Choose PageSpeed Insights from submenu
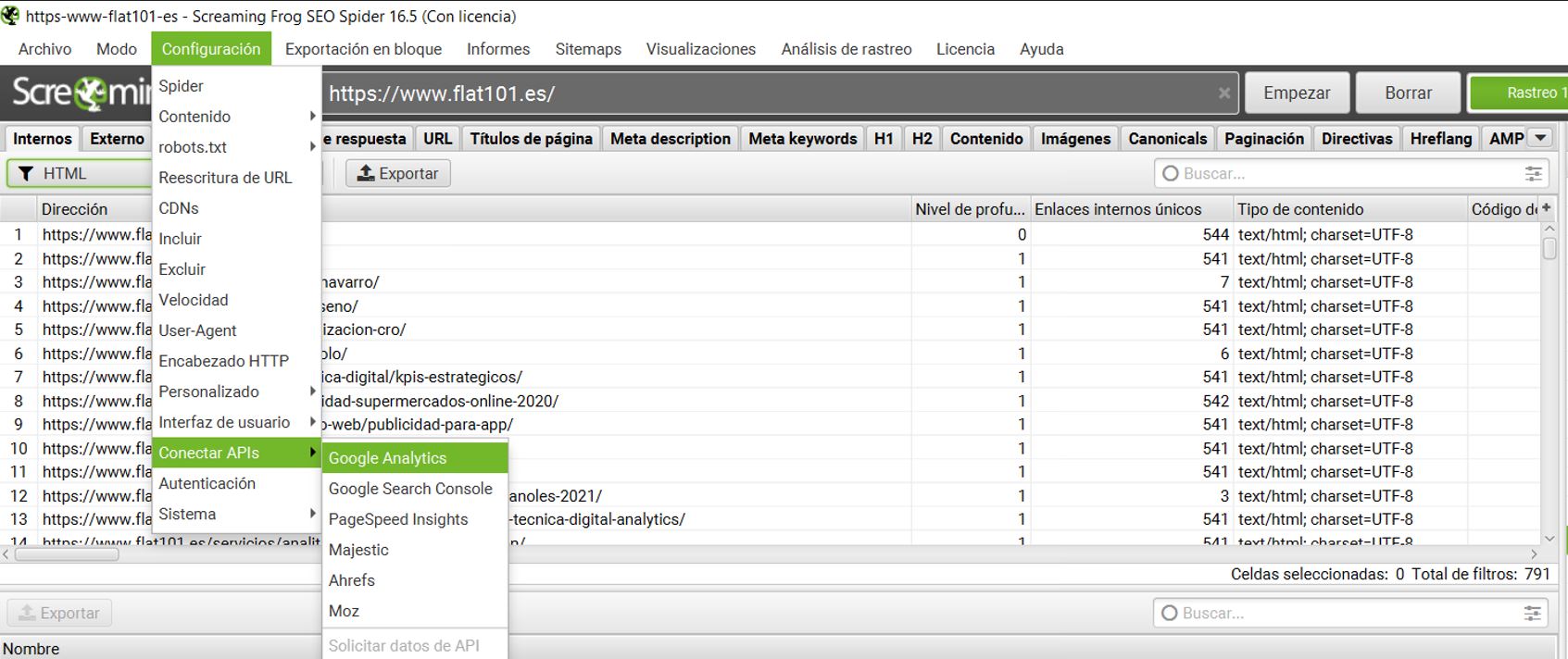Viewport: 1568px width, 659px height. tap(415, 519)
